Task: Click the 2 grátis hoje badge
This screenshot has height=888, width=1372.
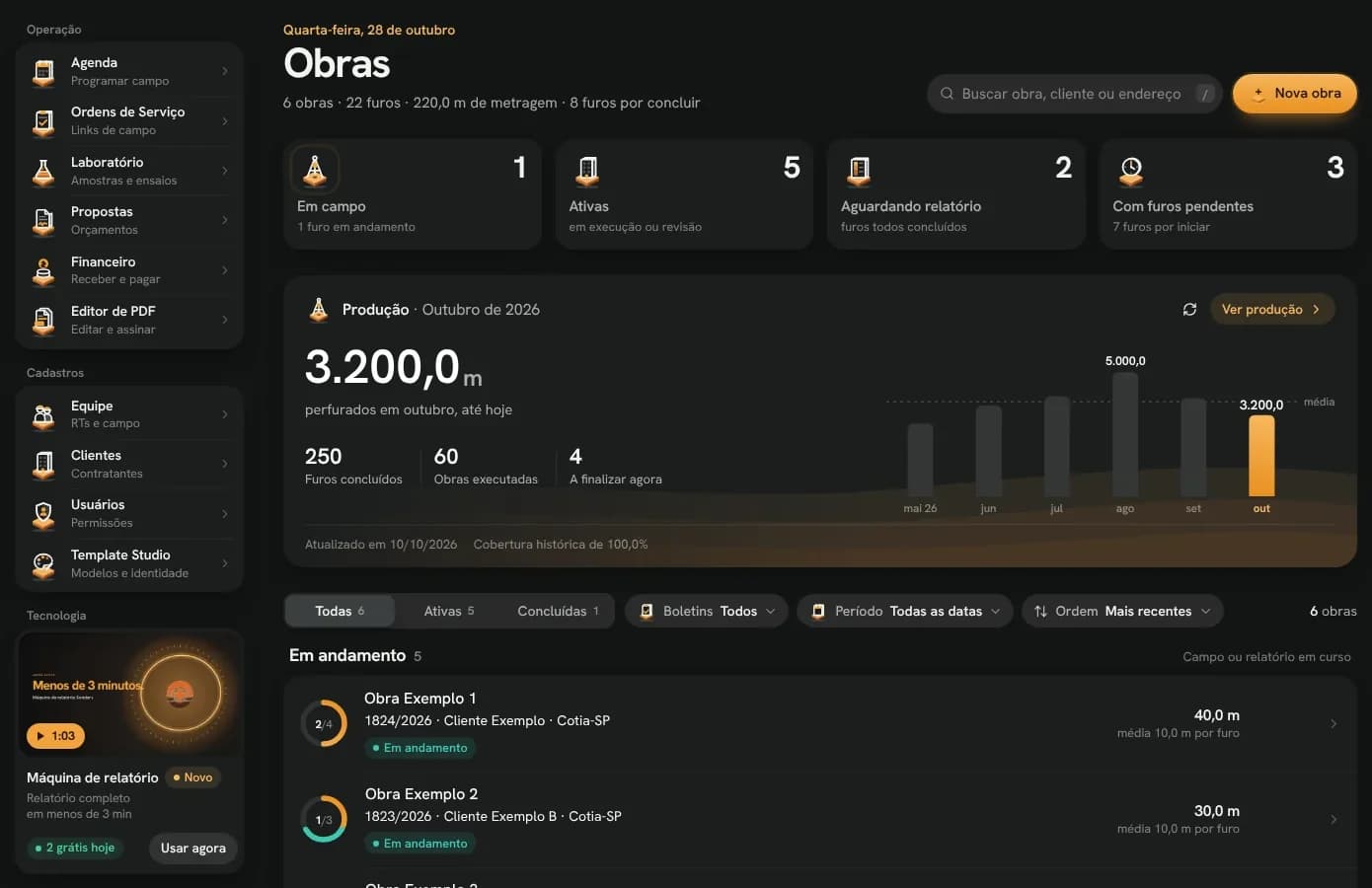Action: pyautogui.click(x=75, y=849)
